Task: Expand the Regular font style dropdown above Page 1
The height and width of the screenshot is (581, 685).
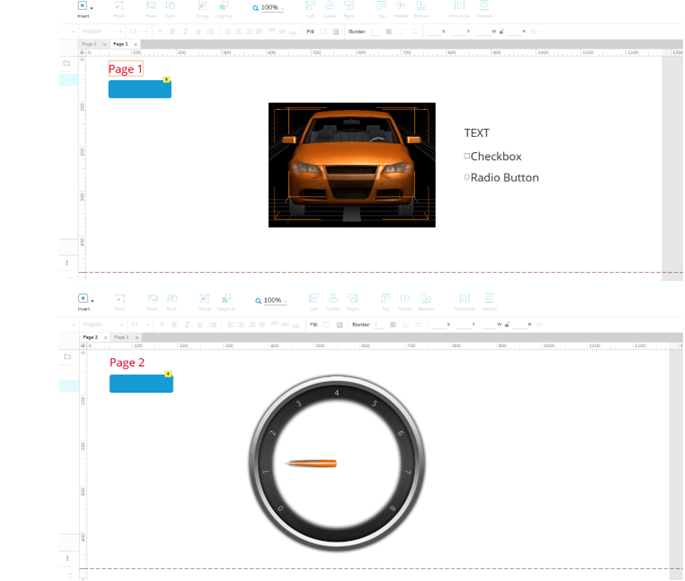Action: [x=101, y=31]
